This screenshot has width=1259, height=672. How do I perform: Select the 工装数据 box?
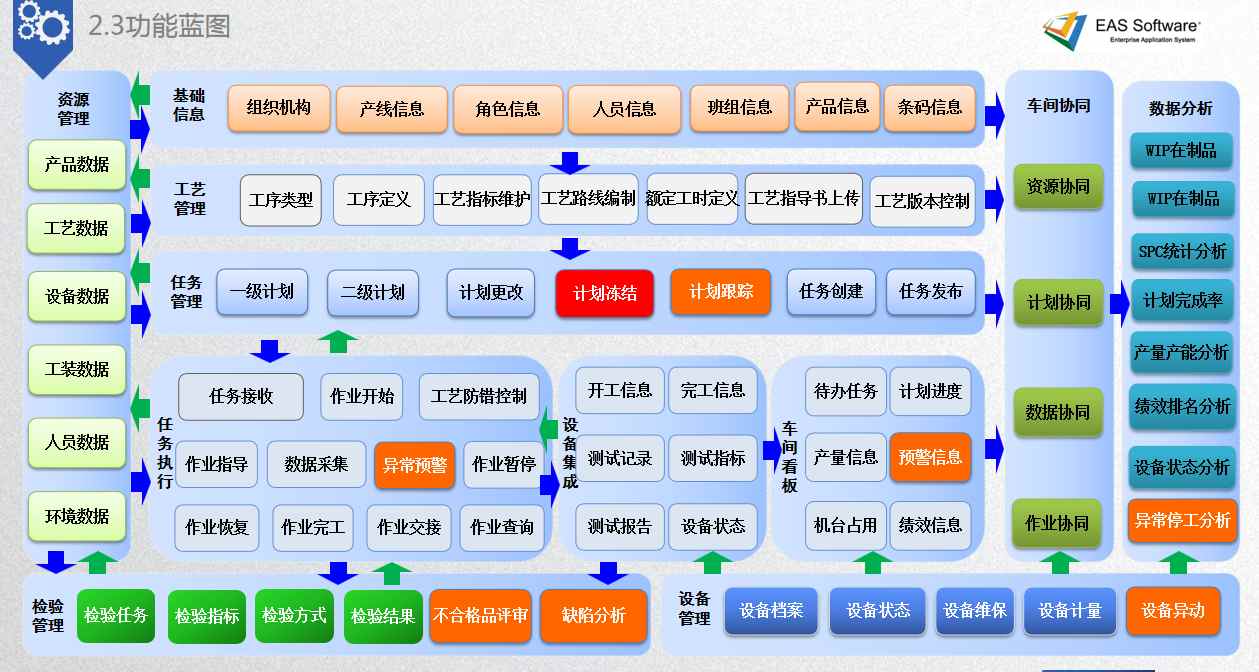click(77, 370)
